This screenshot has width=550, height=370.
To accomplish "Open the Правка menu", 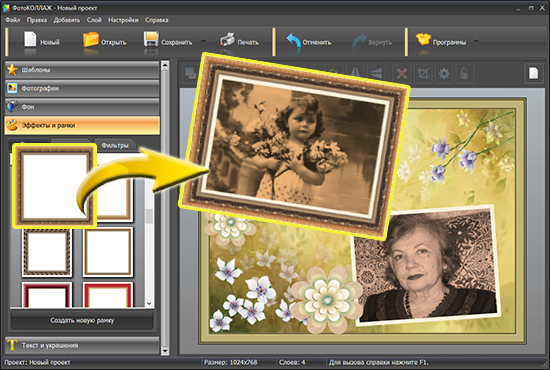I will pos(37,20).
